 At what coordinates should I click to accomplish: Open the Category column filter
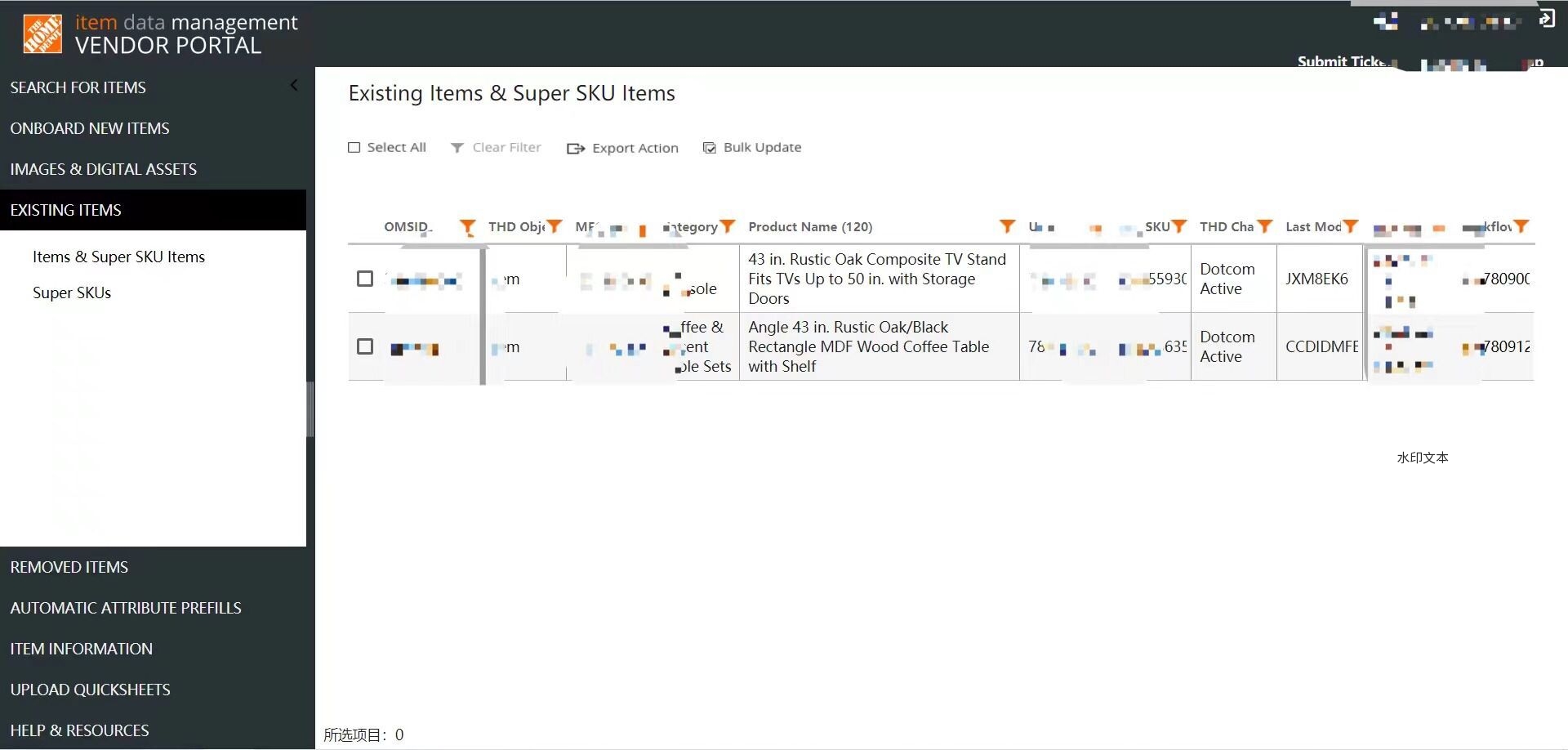pyautogui.click(x=728, y=226)
